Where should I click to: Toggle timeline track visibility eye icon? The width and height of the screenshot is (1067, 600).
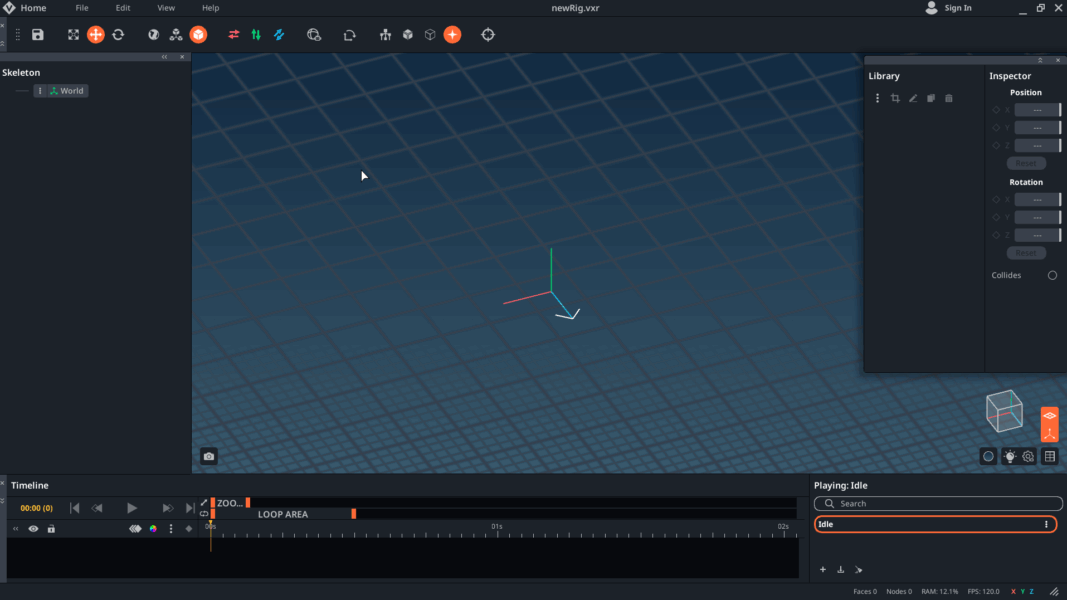[33, 529]
